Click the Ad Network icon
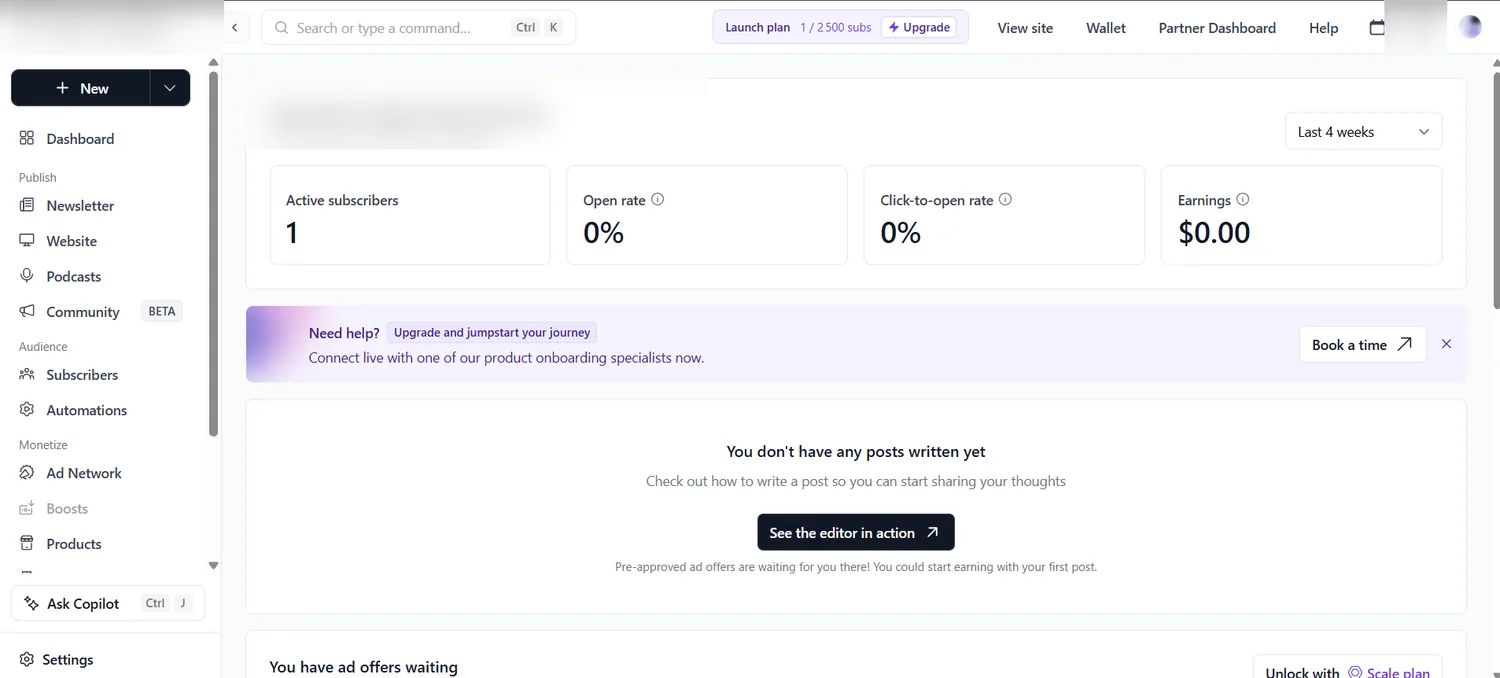This screenshot has height=678, width=1500. coord(27,473)
